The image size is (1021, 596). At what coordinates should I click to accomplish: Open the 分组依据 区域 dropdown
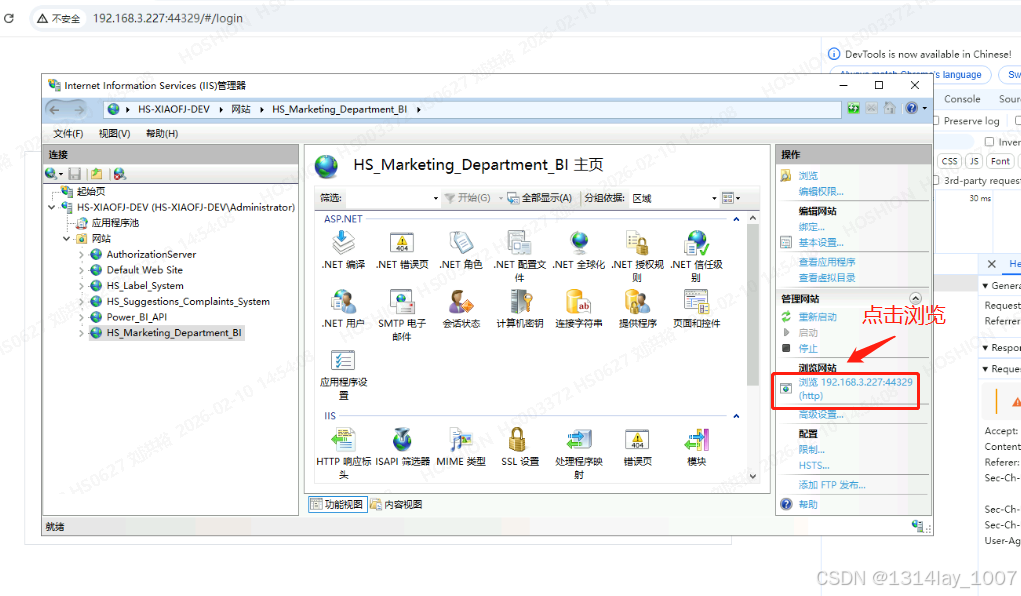[670, 198]
